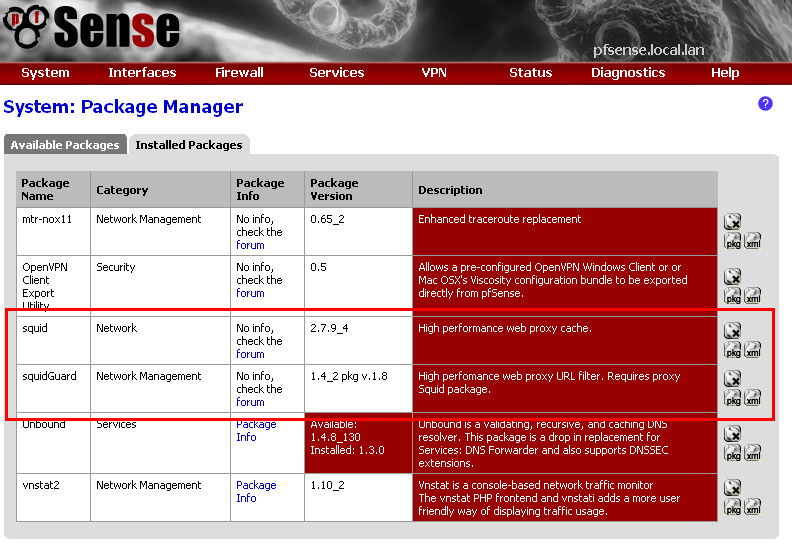Remove the OpenVPN Client Export Utility package
The width and height of the screenshot is (792, 553).
pos(732,276)
